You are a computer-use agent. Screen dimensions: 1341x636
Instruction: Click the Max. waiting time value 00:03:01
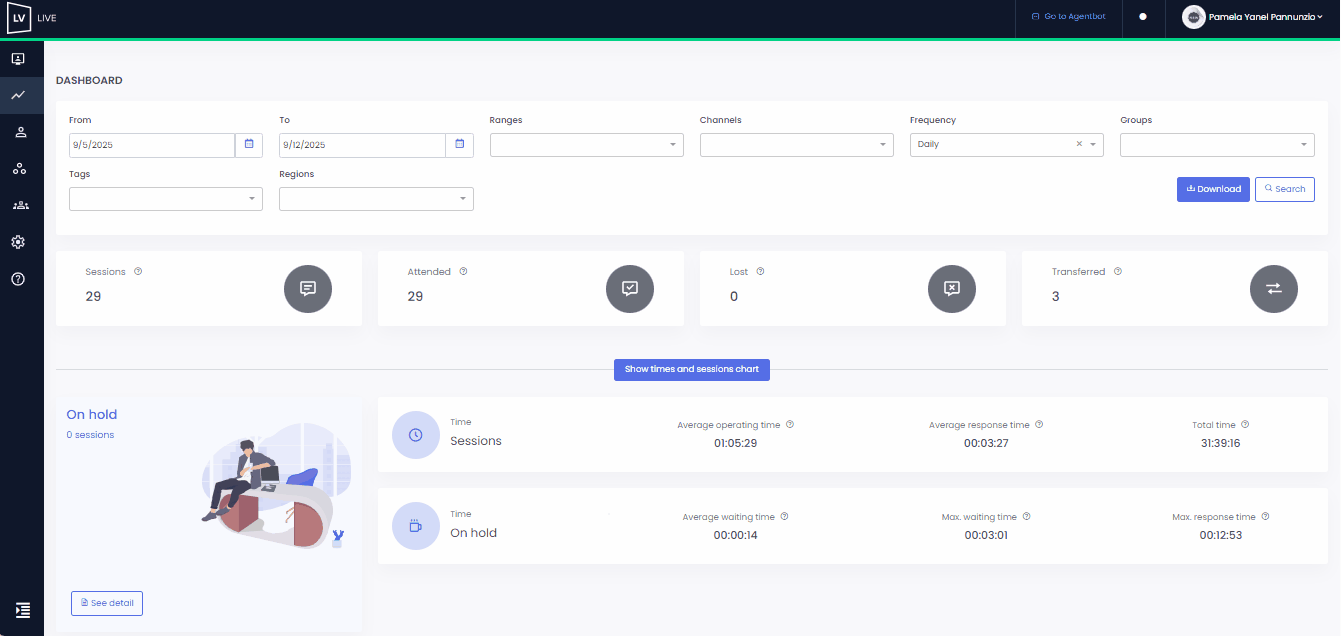985,535
